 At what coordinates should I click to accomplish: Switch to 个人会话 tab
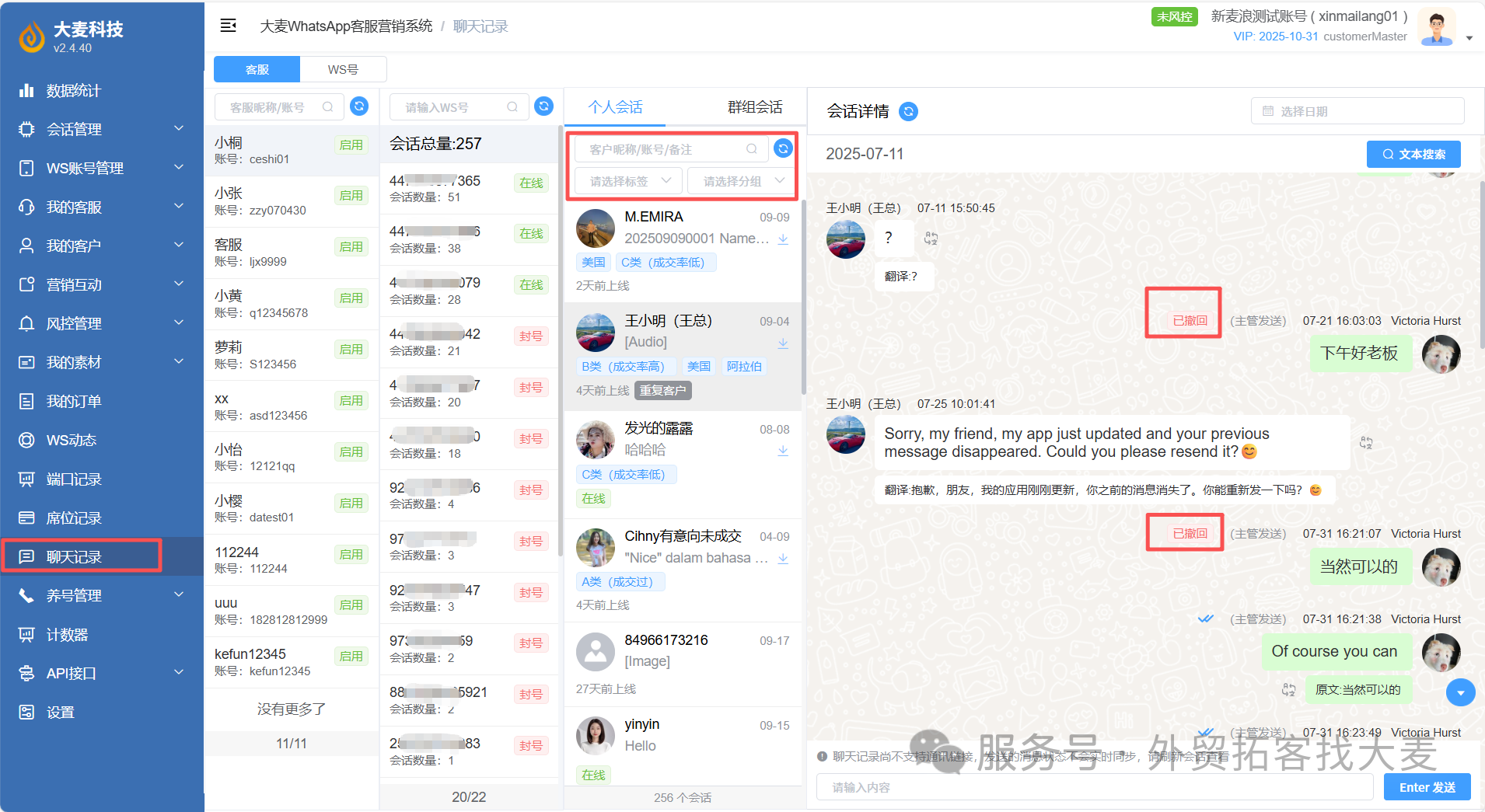(x=615, y=107)
